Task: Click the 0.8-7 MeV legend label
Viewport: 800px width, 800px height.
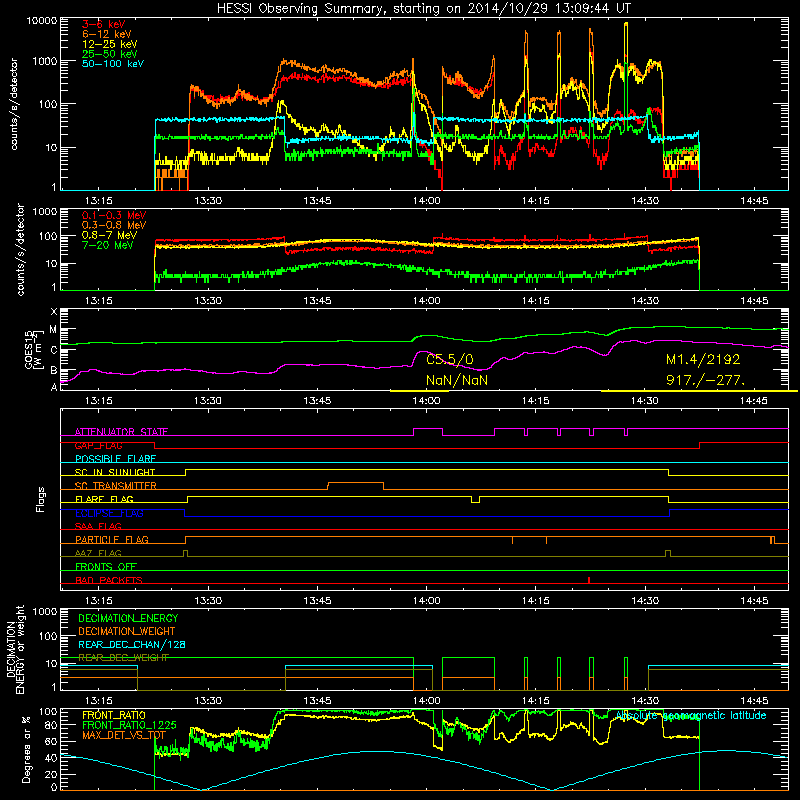Action: (x=109, y=235)
